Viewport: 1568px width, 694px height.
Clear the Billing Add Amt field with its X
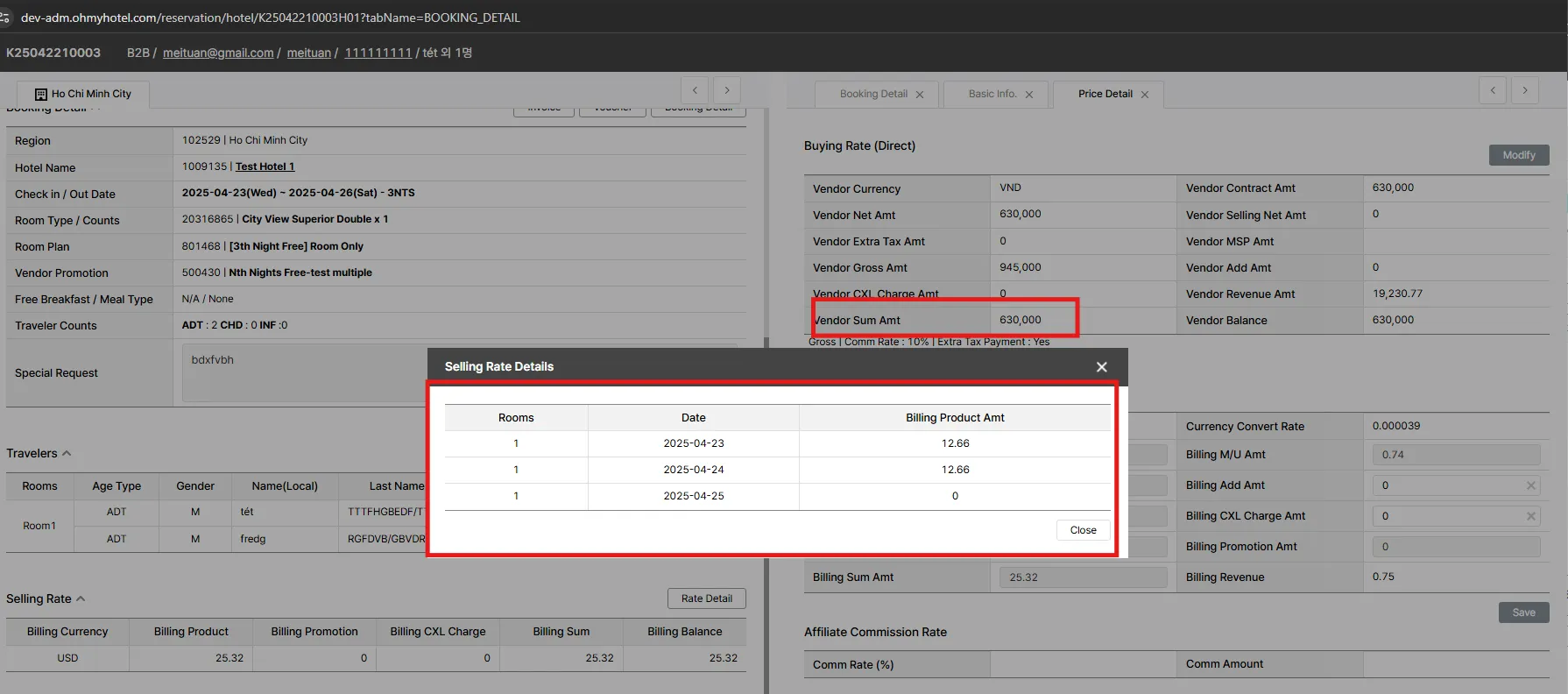[1530, 485]
